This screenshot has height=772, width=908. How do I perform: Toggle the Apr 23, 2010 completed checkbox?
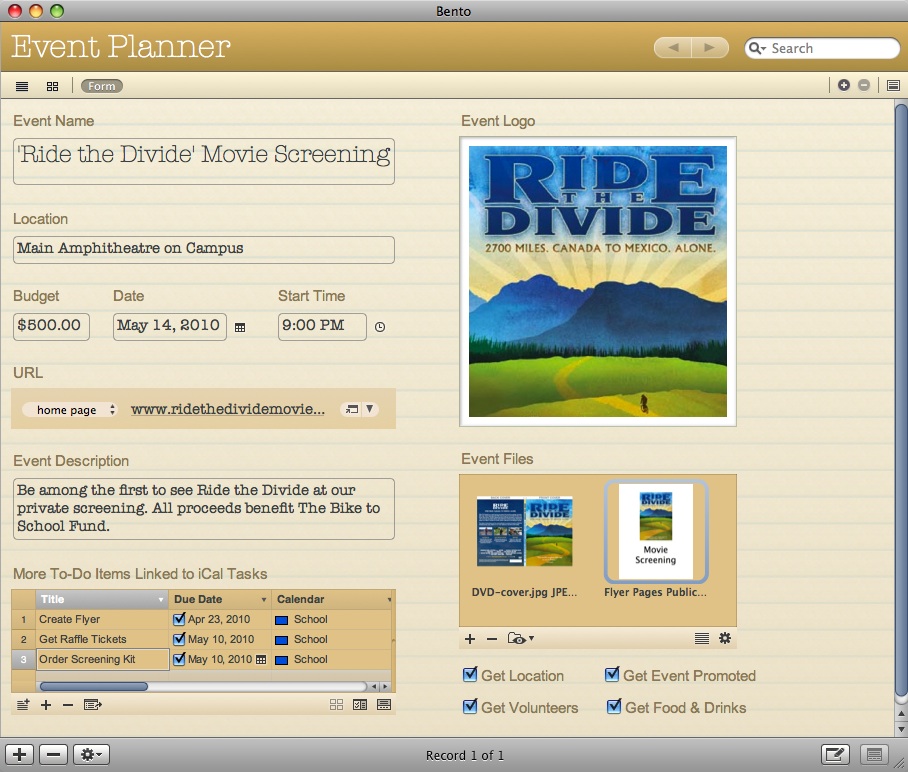pyautogui.click(x=179, y=619)
